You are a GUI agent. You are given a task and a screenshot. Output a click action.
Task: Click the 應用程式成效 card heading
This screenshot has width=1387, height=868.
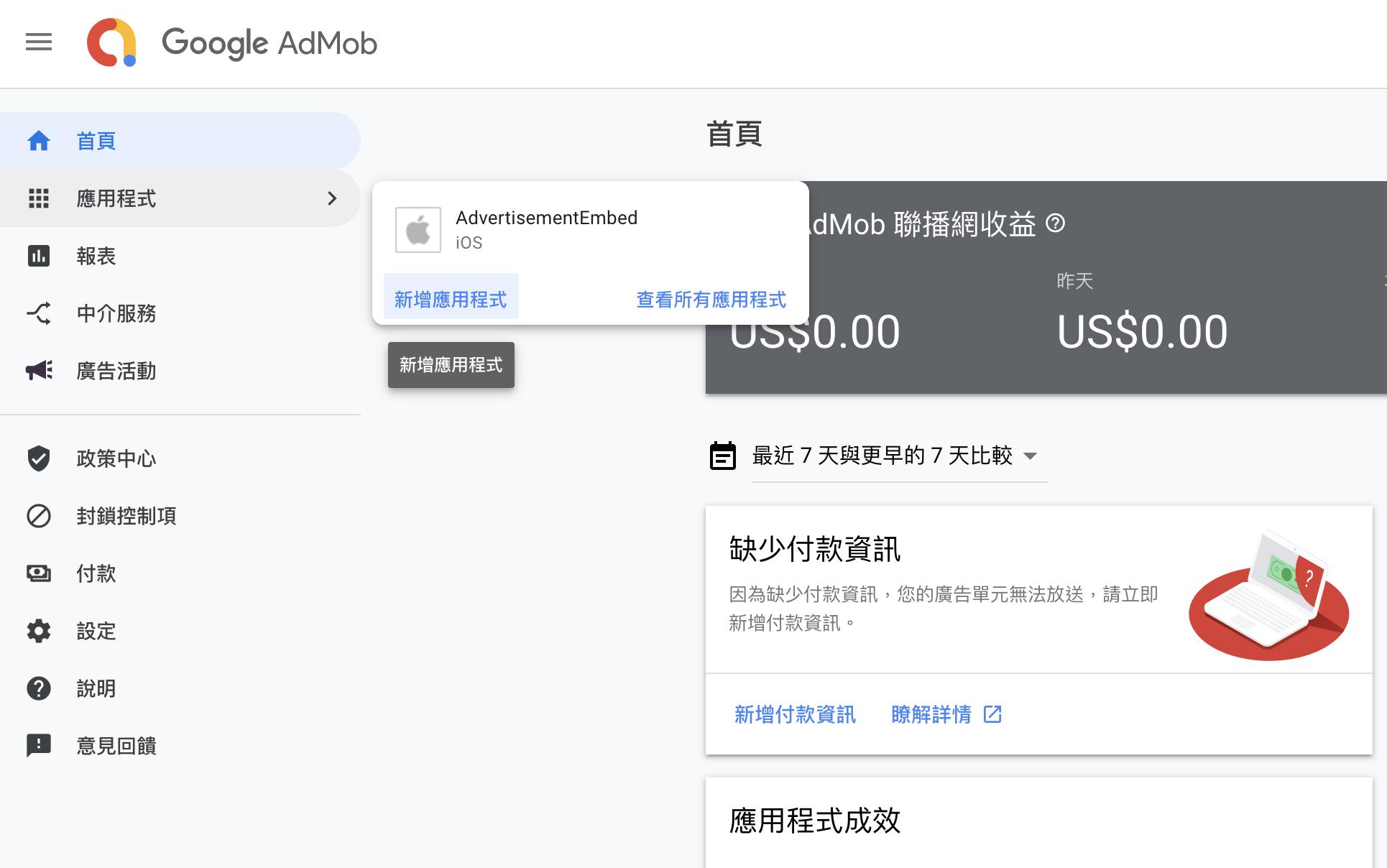coord(814,821)
